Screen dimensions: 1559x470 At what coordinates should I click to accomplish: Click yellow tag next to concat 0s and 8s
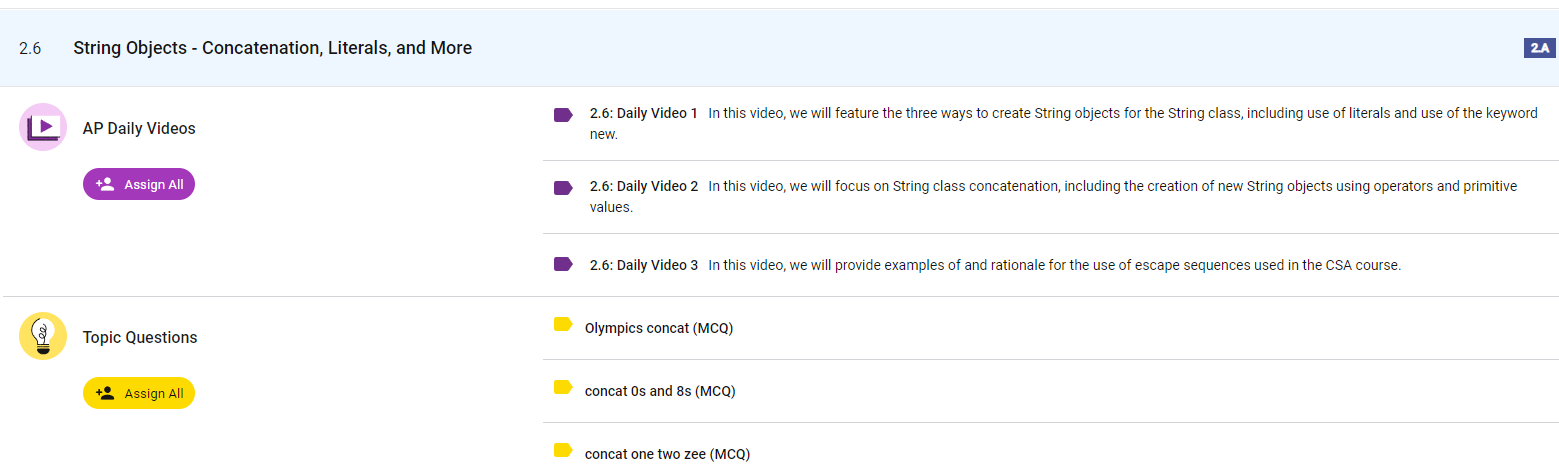click(562, 388)
